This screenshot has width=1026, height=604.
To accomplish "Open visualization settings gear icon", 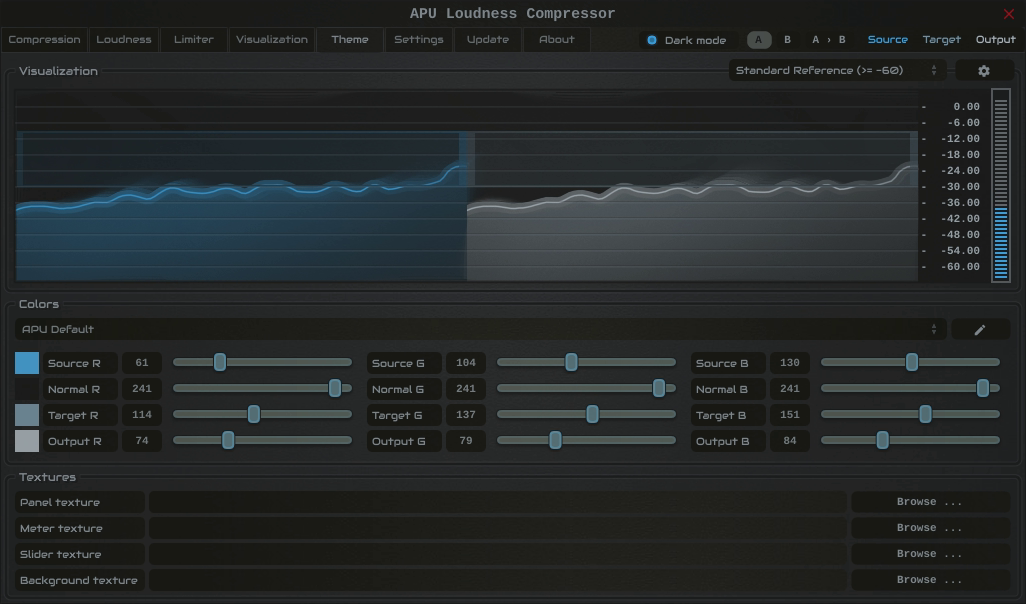I will [983, 71].
